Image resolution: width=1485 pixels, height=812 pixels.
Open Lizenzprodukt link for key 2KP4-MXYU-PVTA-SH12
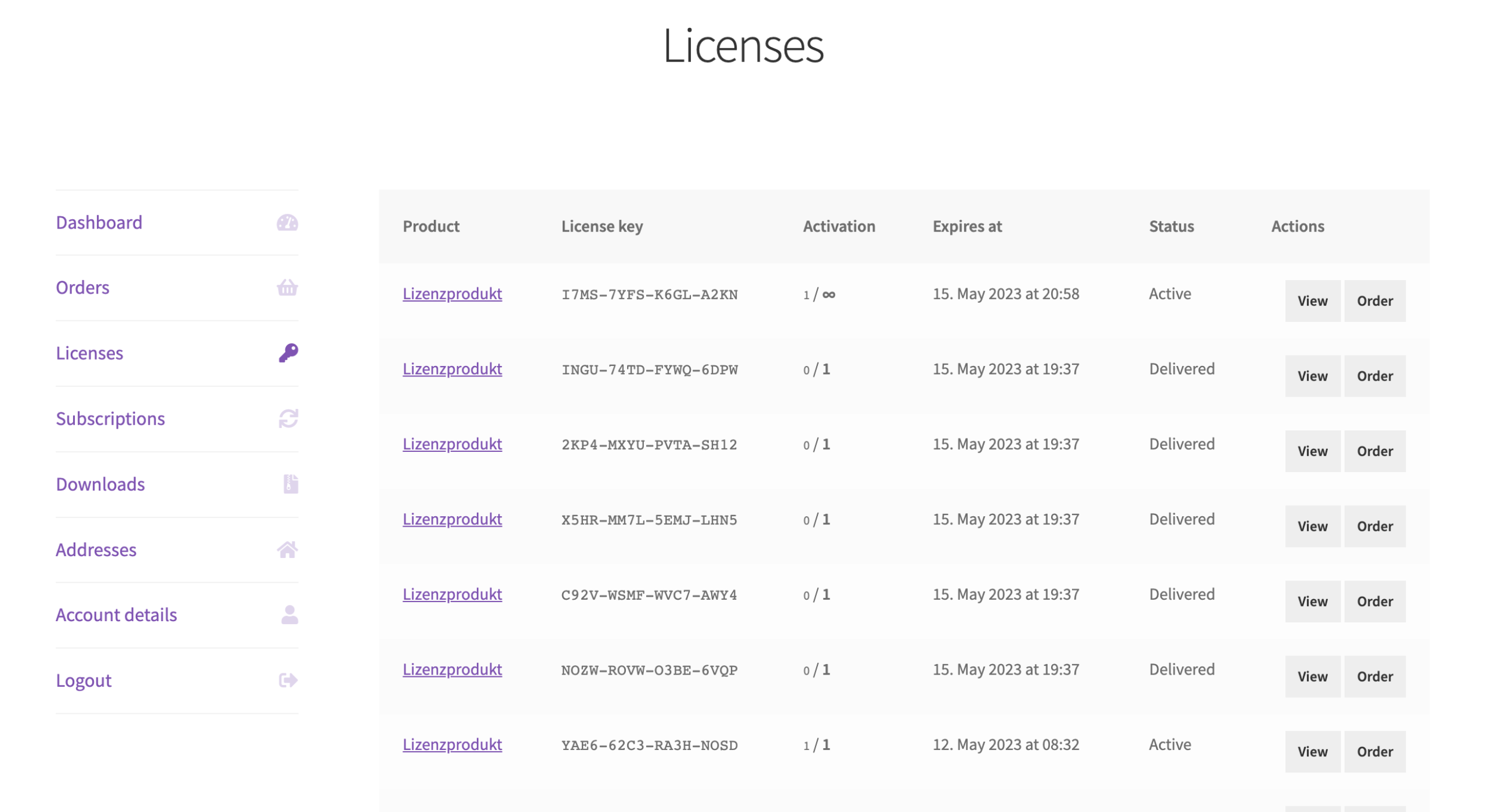452,444
